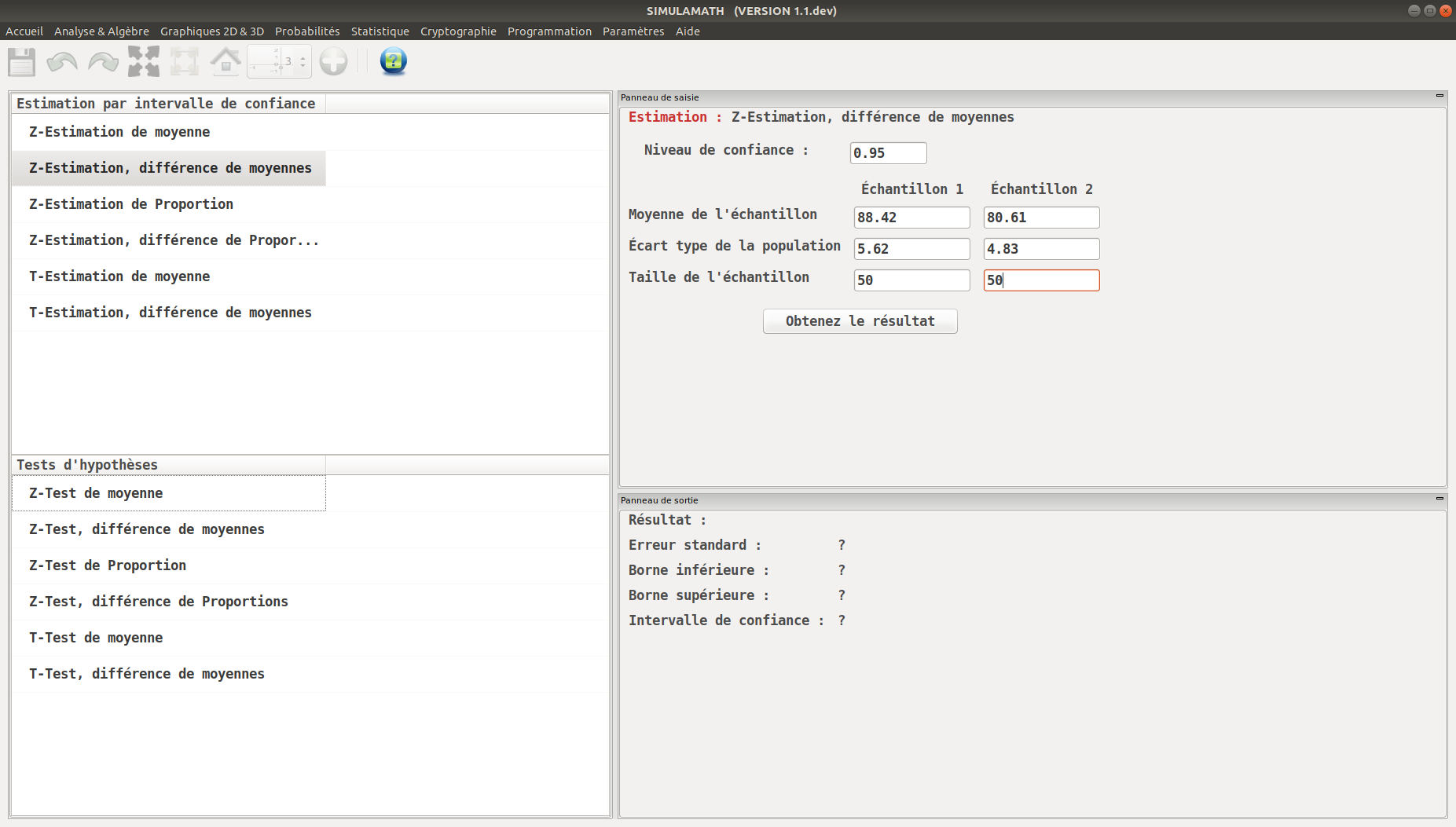Click the Obtenez le résultat button
The image size is (1456, 827).
tap(860, 321)
